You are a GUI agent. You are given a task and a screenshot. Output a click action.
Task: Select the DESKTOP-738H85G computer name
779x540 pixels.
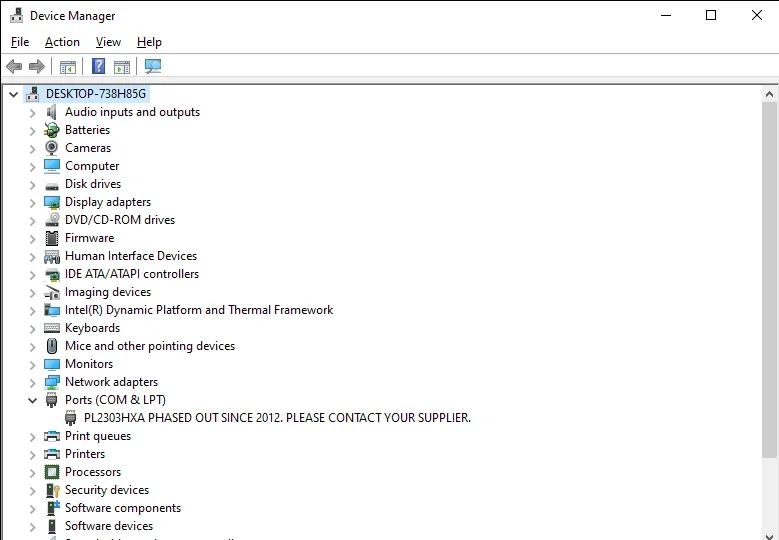[x=96, y=94]
